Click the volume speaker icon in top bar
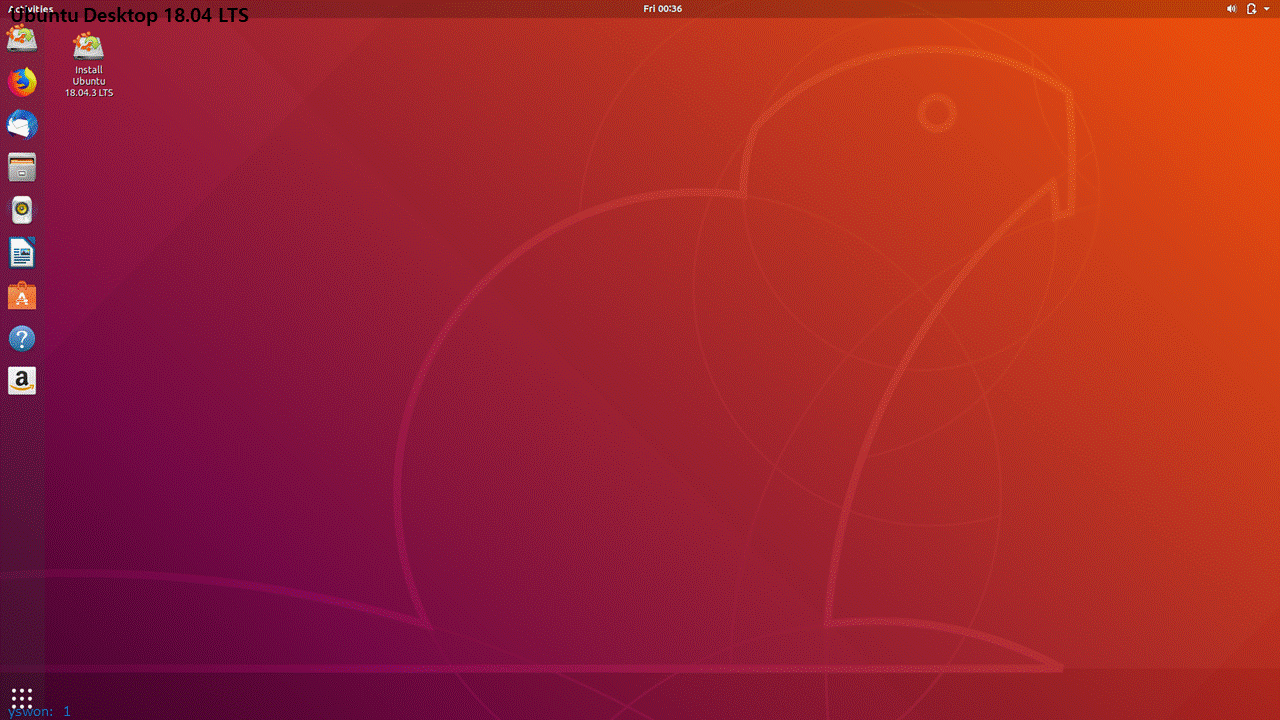The width and height of the screenshot is (1280, 720). pyautogui.click(x=1231, y=8)
